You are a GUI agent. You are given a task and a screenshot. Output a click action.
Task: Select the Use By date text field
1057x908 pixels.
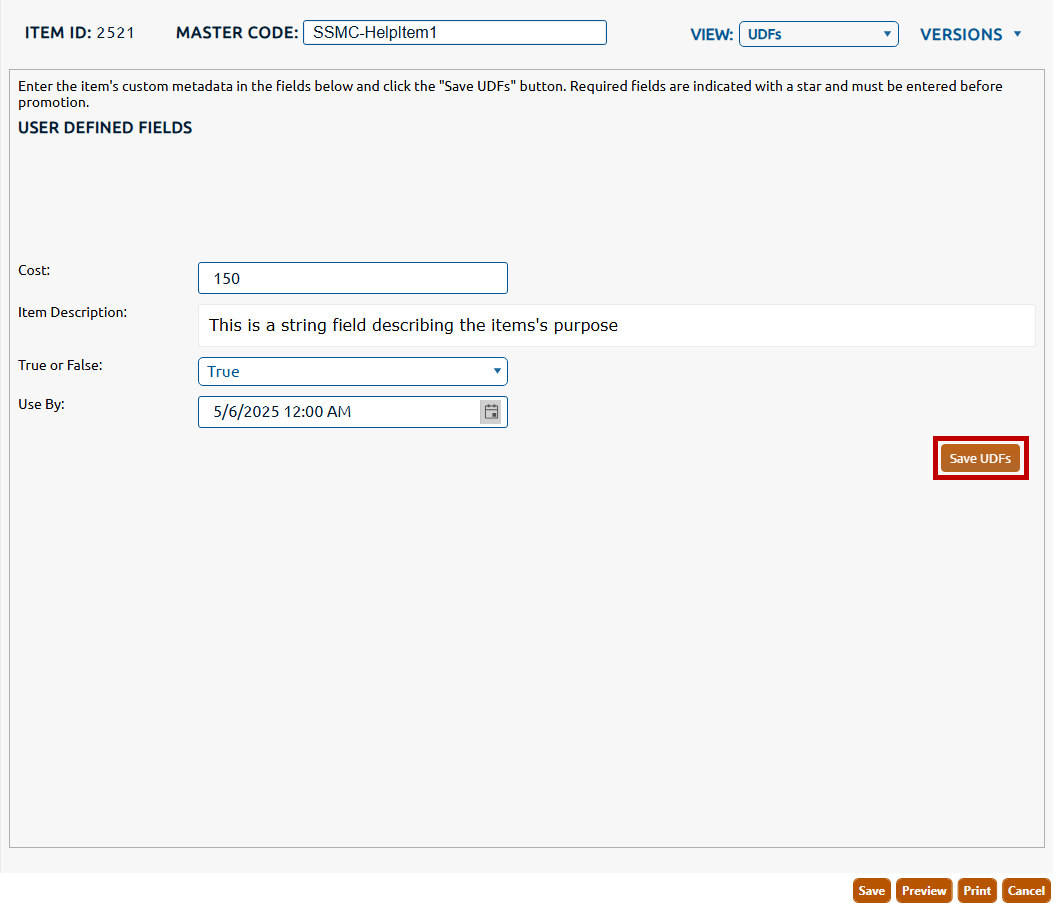point(338,412)
